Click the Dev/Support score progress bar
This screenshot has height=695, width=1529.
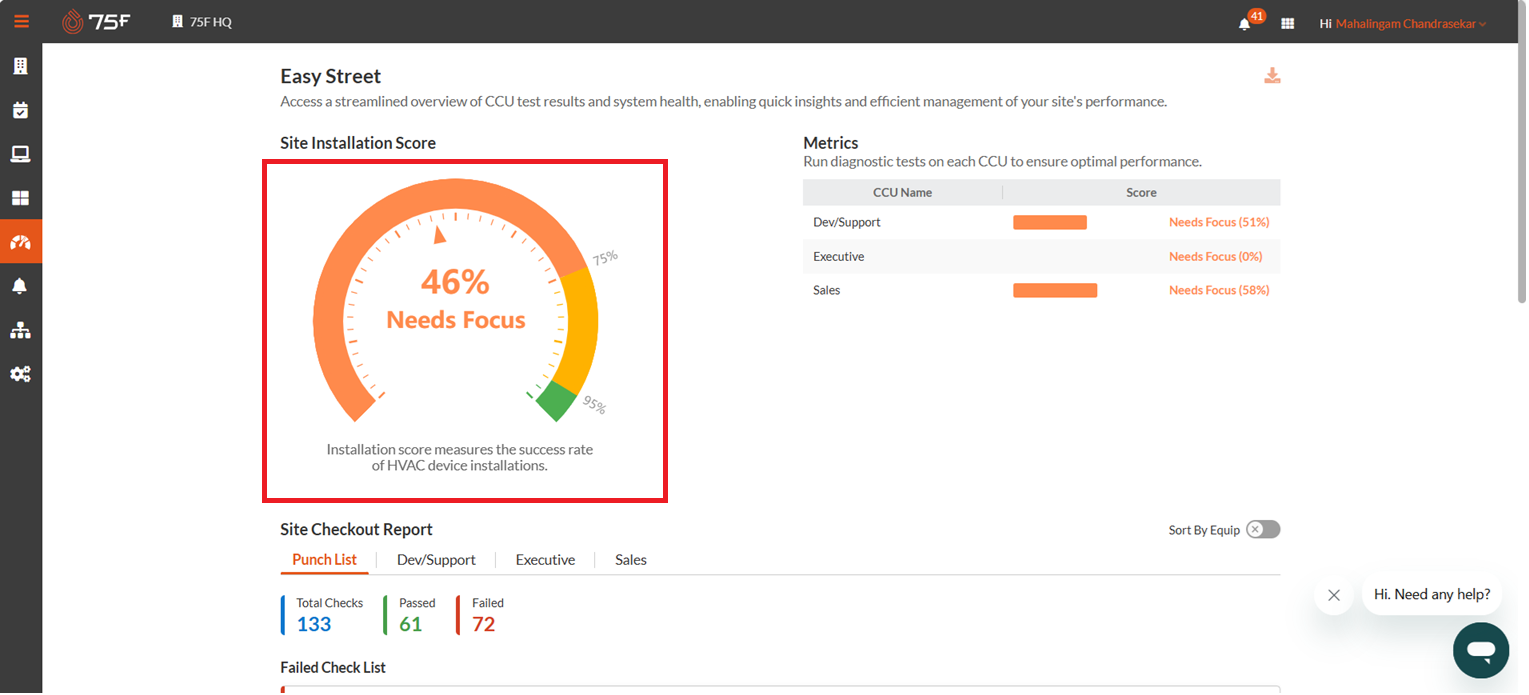pos(1050,222)
